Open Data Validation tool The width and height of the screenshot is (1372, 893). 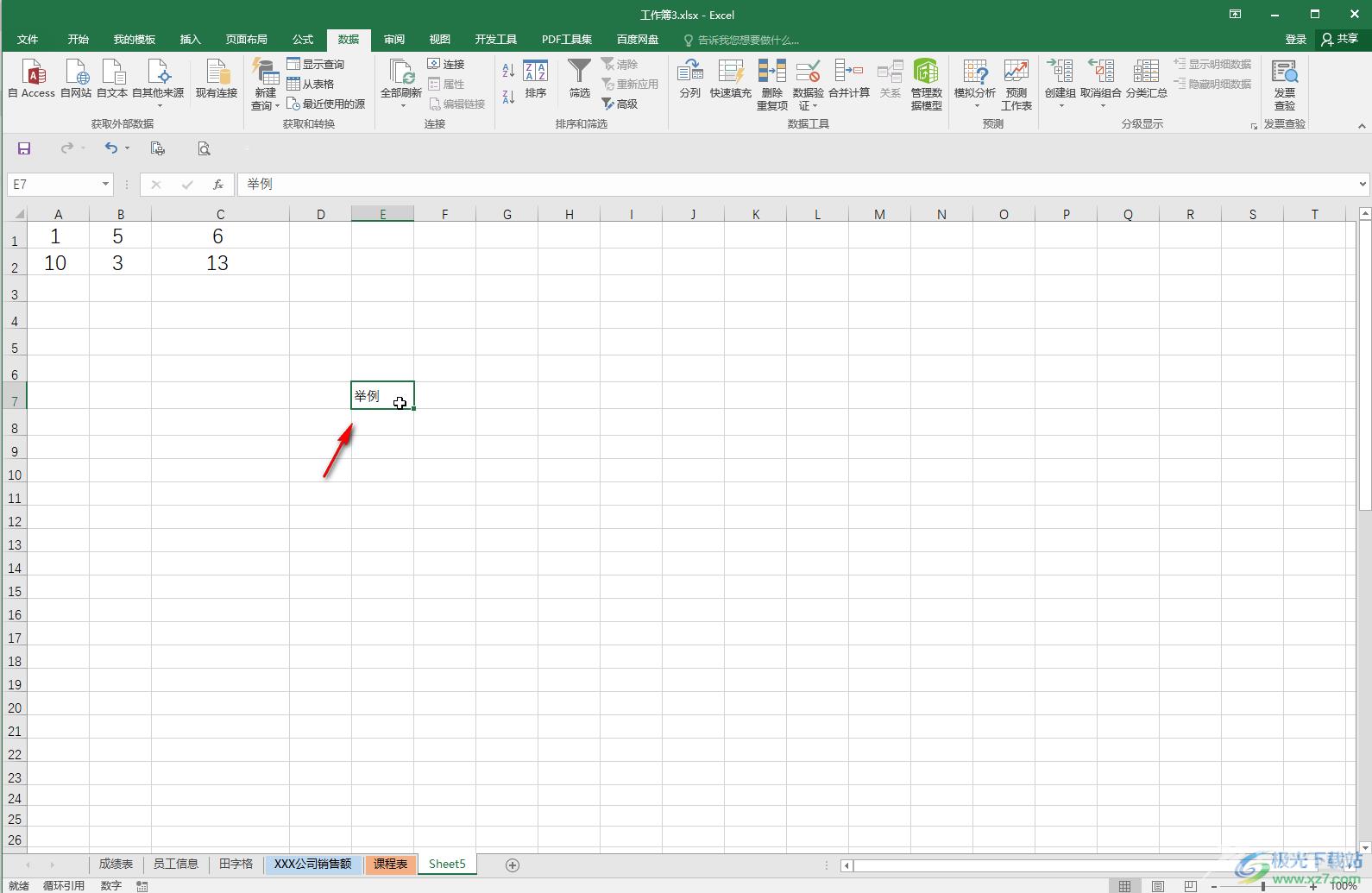tap(808, 84)
